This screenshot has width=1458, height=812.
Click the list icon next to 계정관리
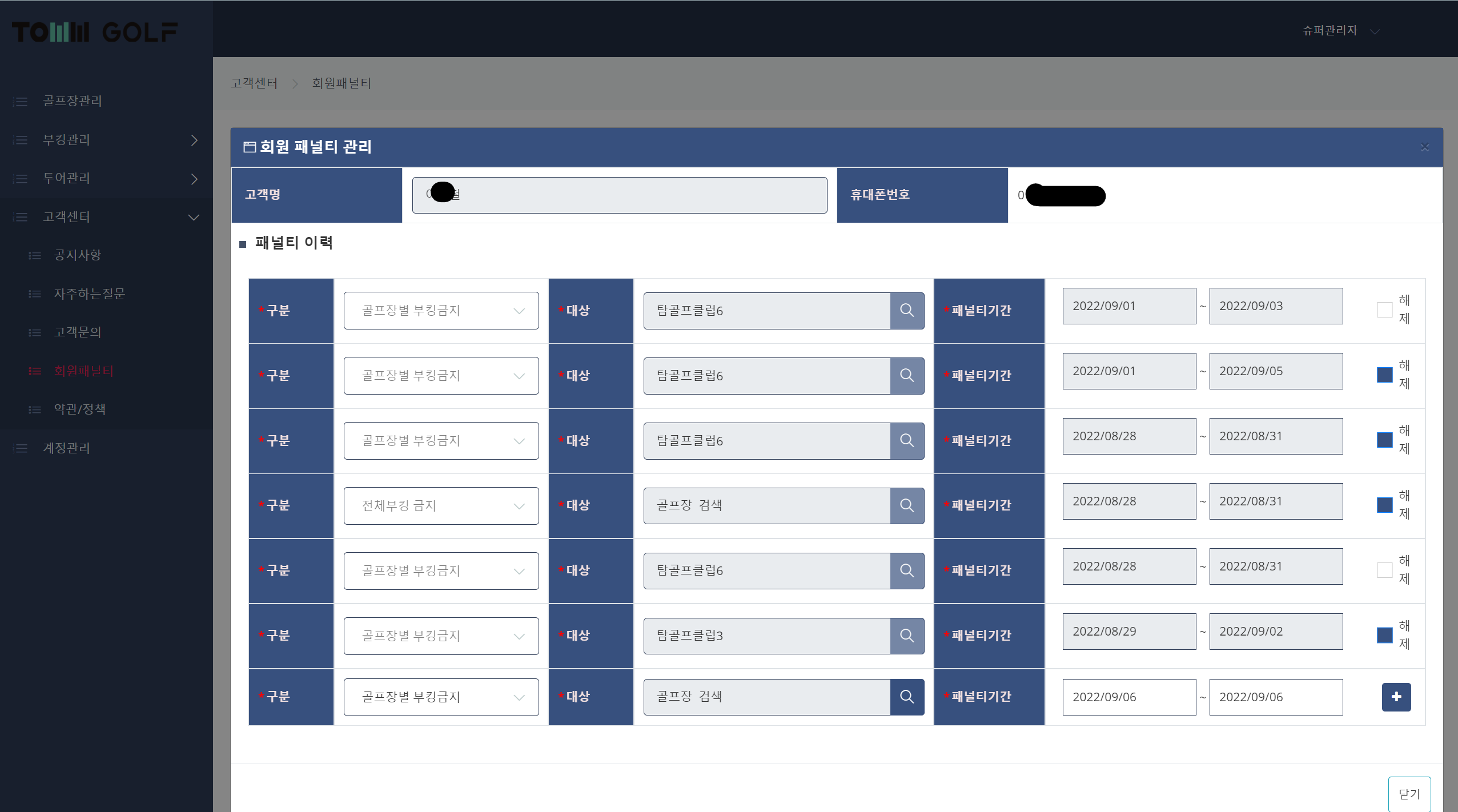[21, 449]
